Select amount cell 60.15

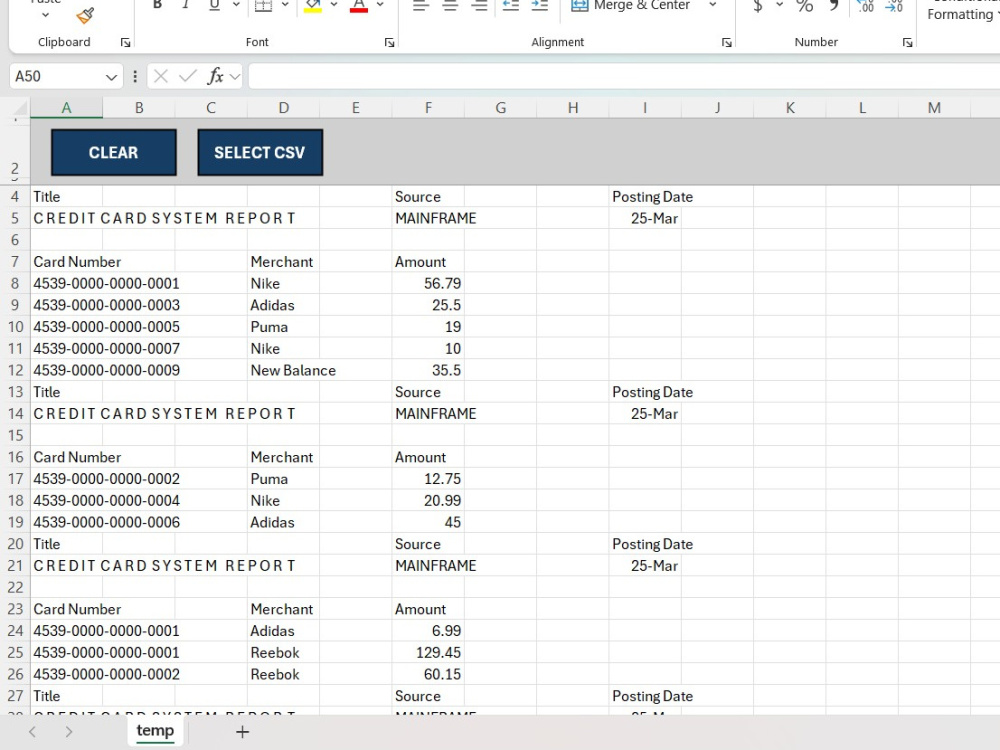pyautogui.click(x=428, y=674)
